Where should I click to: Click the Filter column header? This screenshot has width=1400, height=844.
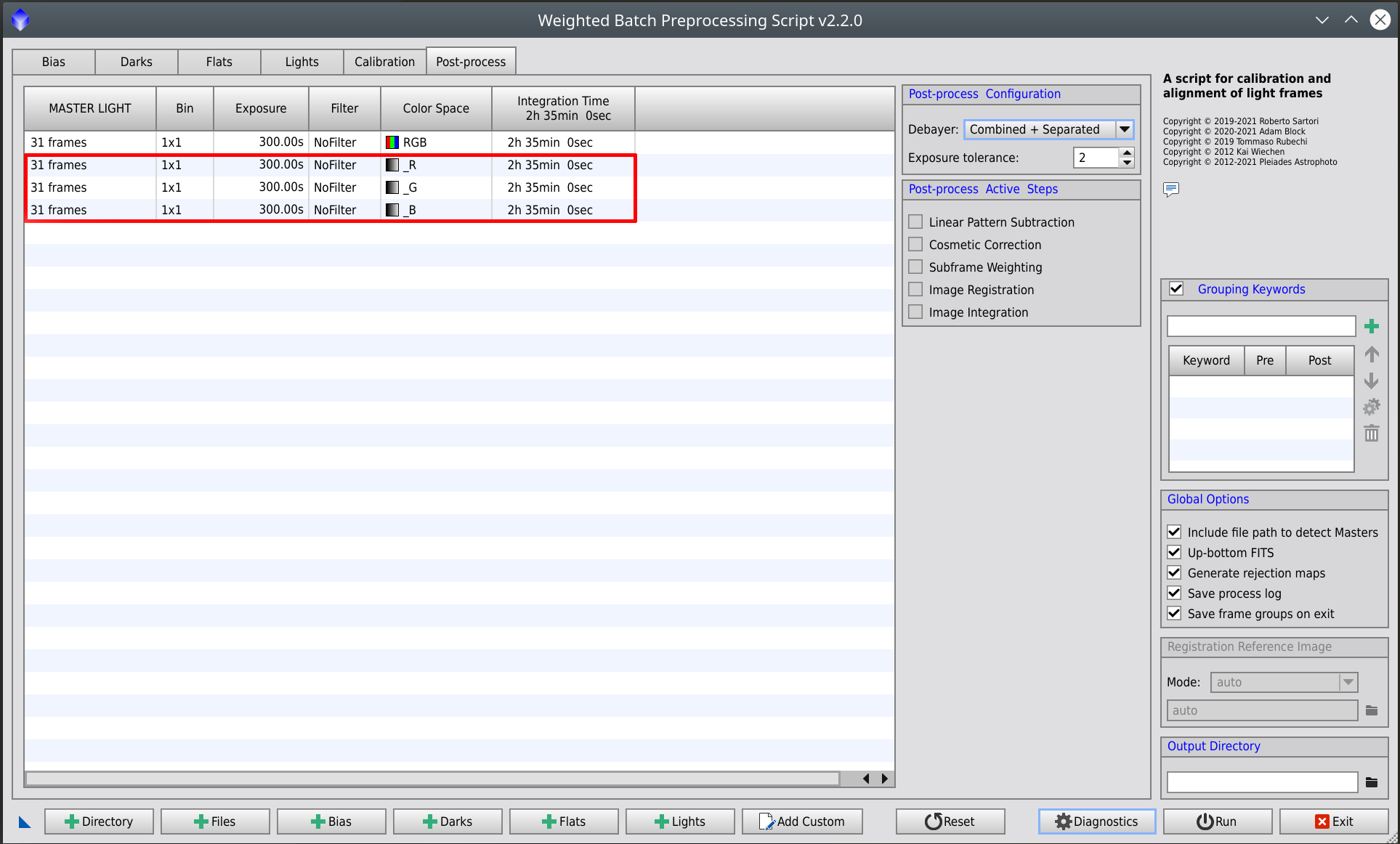point(344,108)
